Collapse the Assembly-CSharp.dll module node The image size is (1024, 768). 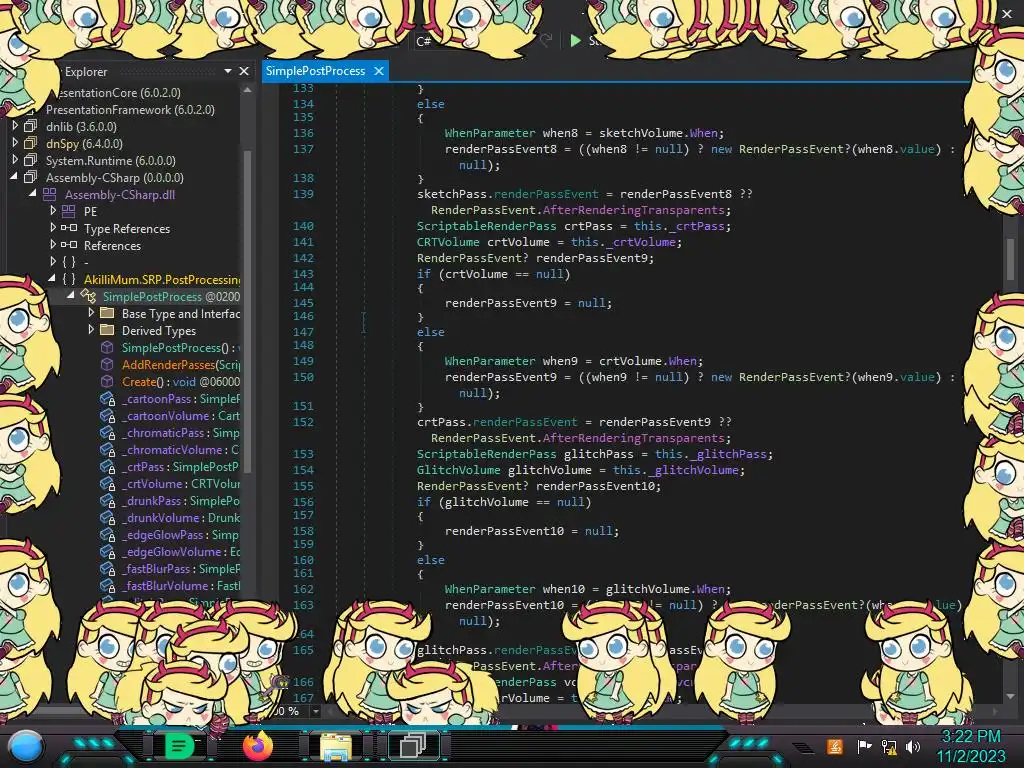click(x=33, y=194)
